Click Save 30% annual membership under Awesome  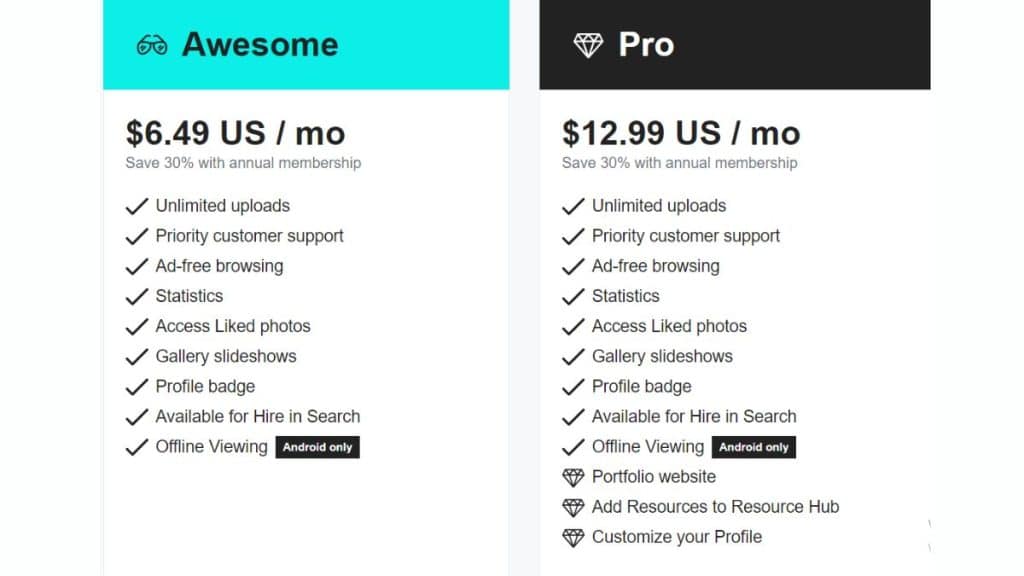tap(243, 162)
